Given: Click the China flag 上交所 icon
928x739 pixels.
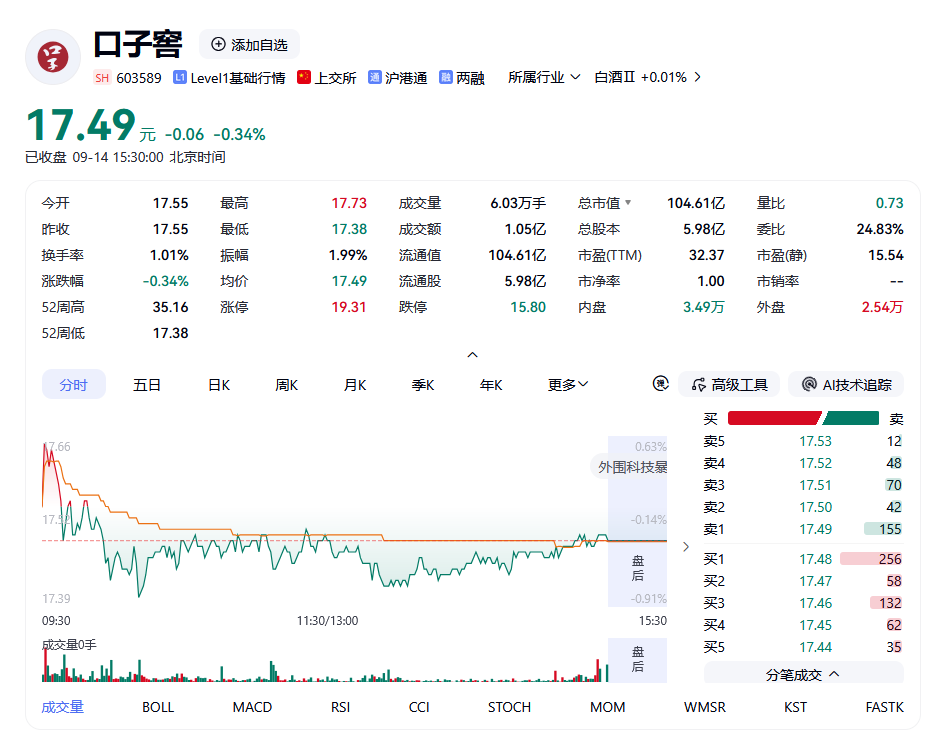Looking at the screenshot, I should click(304, 77).
